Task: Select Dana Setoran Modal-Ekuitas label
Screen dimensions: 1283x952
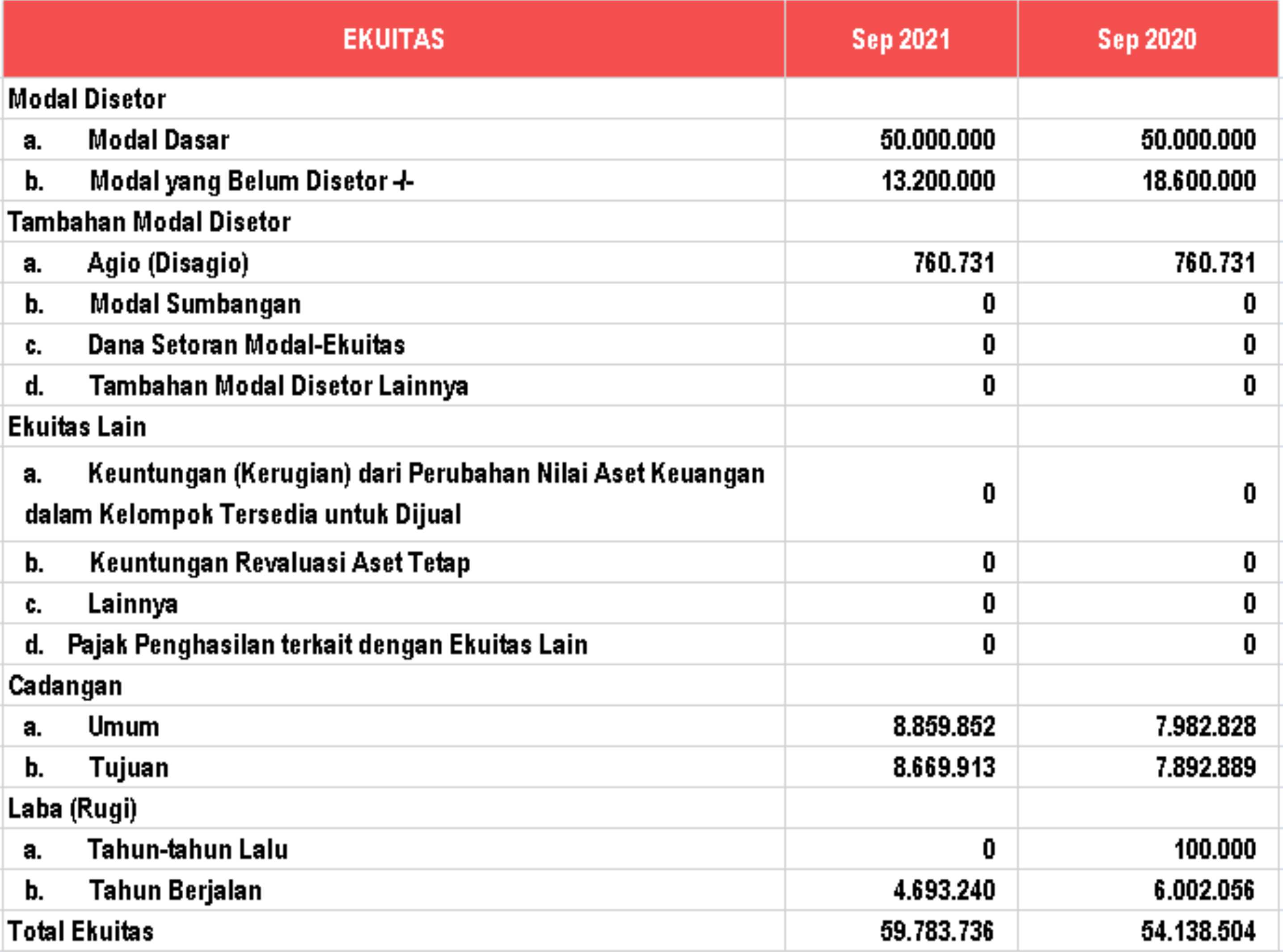Action: (246, 345)
